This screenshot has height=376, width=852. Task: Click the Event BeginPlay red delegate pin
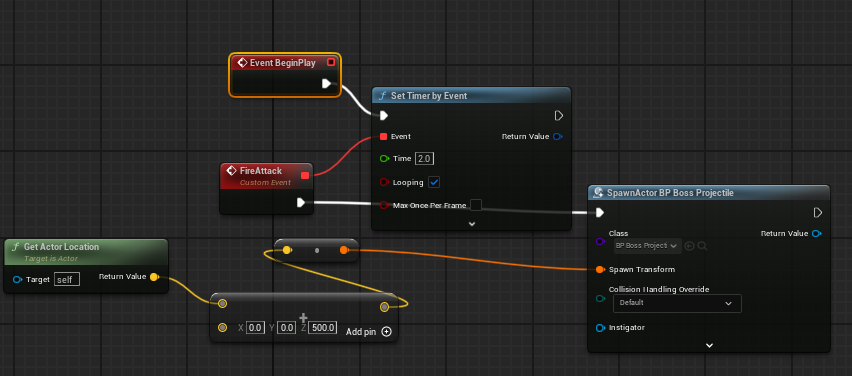(x=331, y=62)
